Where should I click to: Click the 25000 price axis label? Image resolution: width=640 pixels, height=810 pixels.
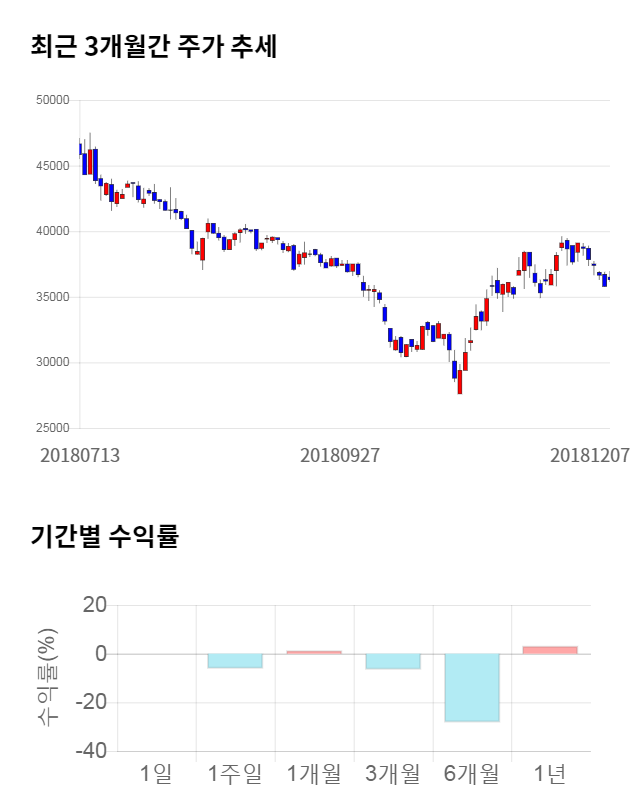click(51, 428)
